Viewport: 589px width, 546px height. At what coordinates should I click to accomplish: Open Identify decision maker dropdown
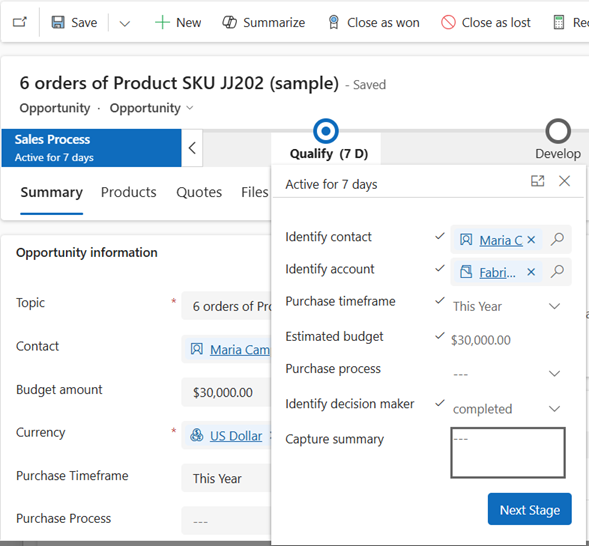pos(554,409)
